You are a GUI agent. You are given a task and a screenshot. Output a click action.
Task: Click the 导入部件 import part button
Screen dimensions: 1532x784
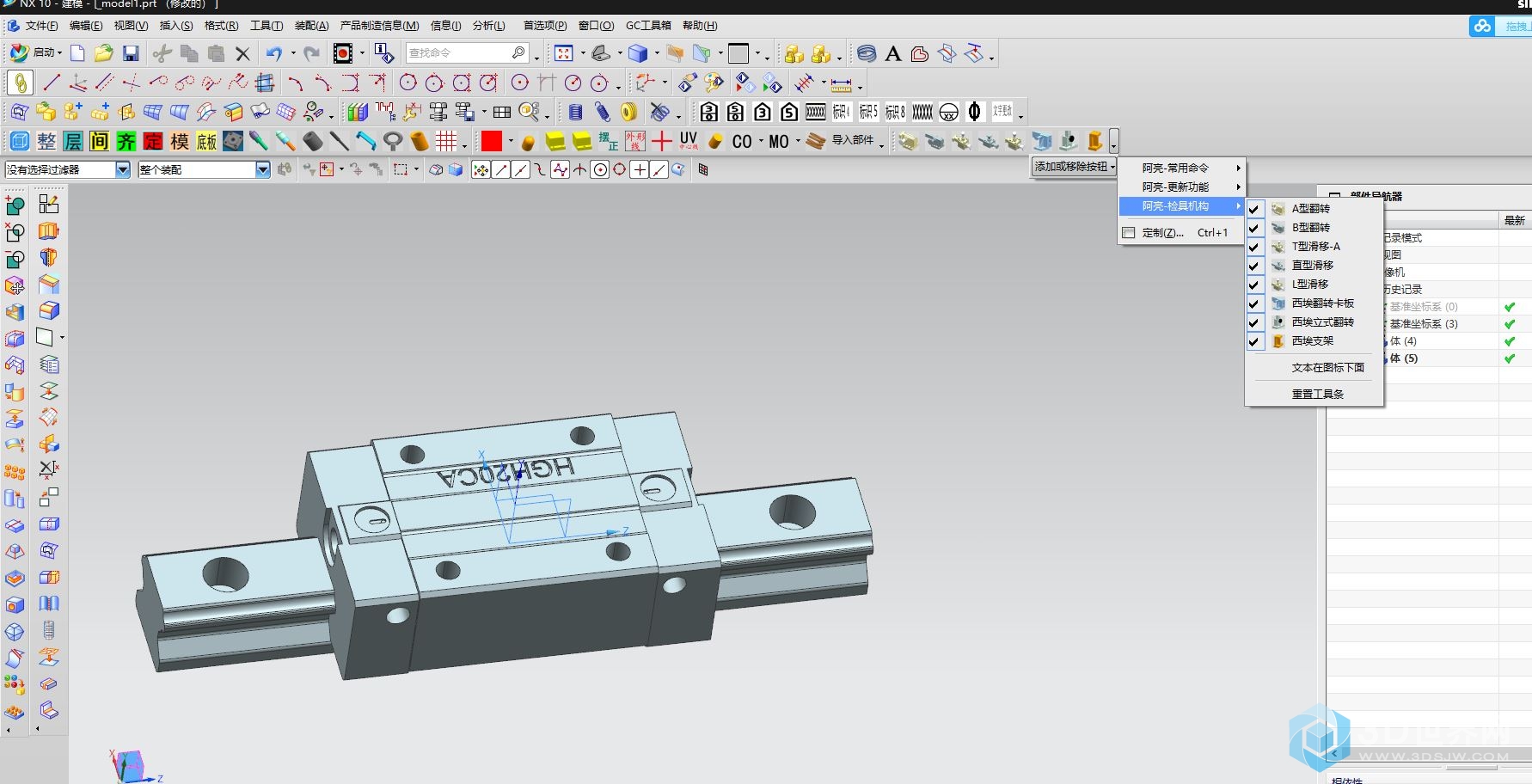pos(842,141)
